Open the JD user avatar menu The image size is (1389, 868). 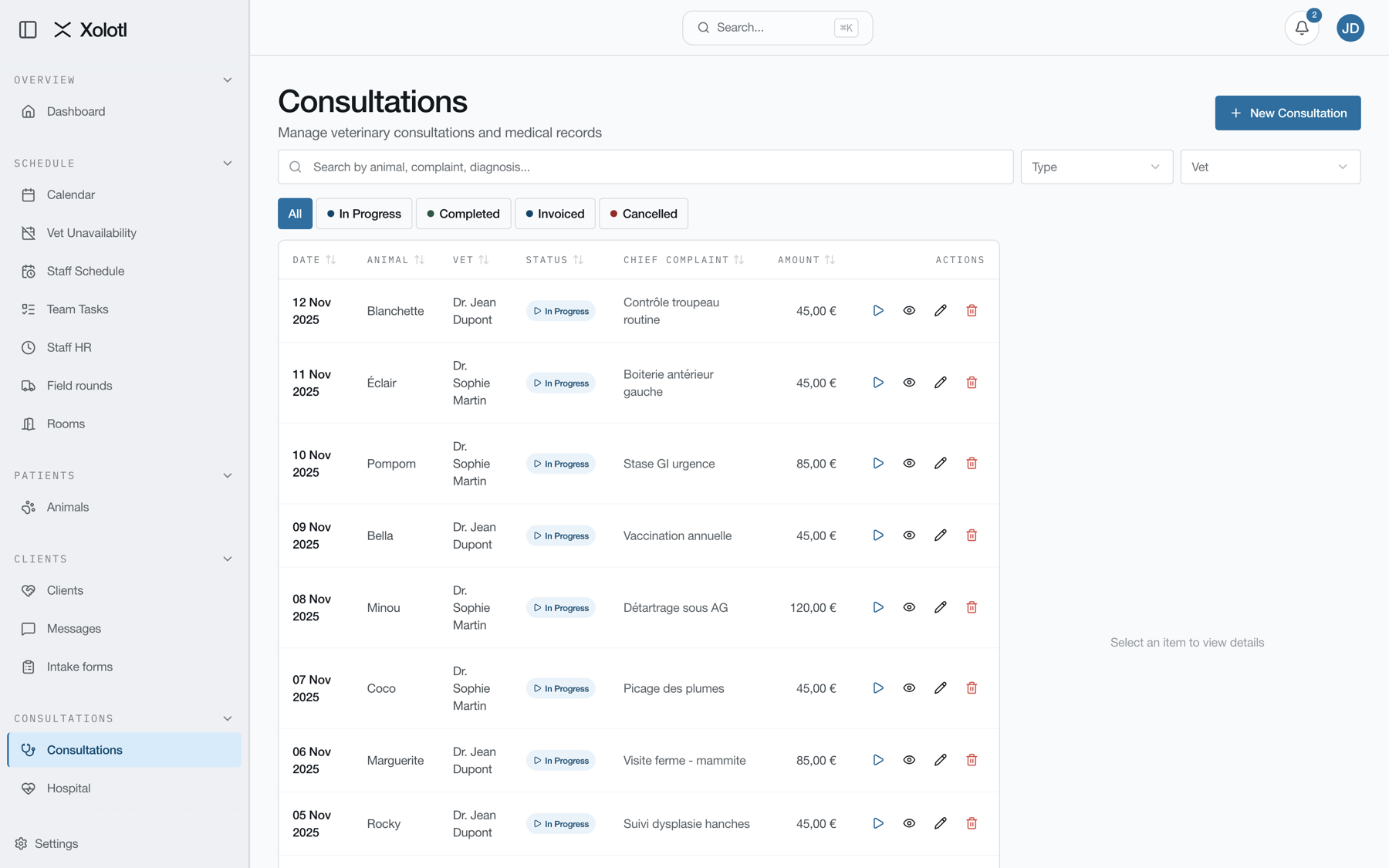(1350, 28)
